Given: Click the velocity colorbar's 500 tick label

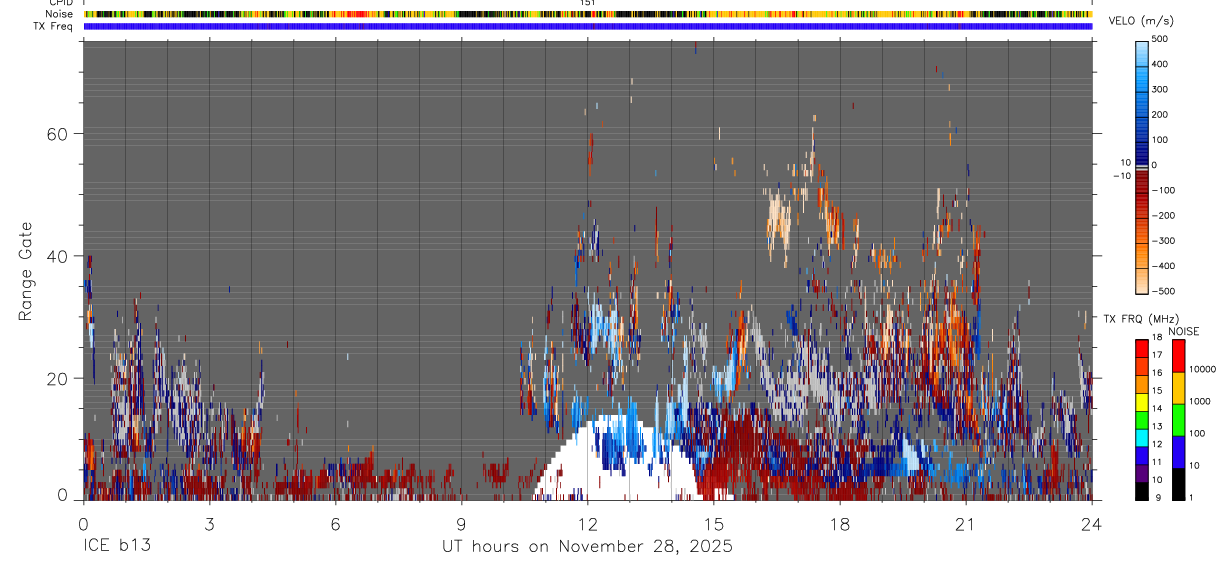Looking at the screenshot, I should pyautogui.click(x=1160, y=39).
